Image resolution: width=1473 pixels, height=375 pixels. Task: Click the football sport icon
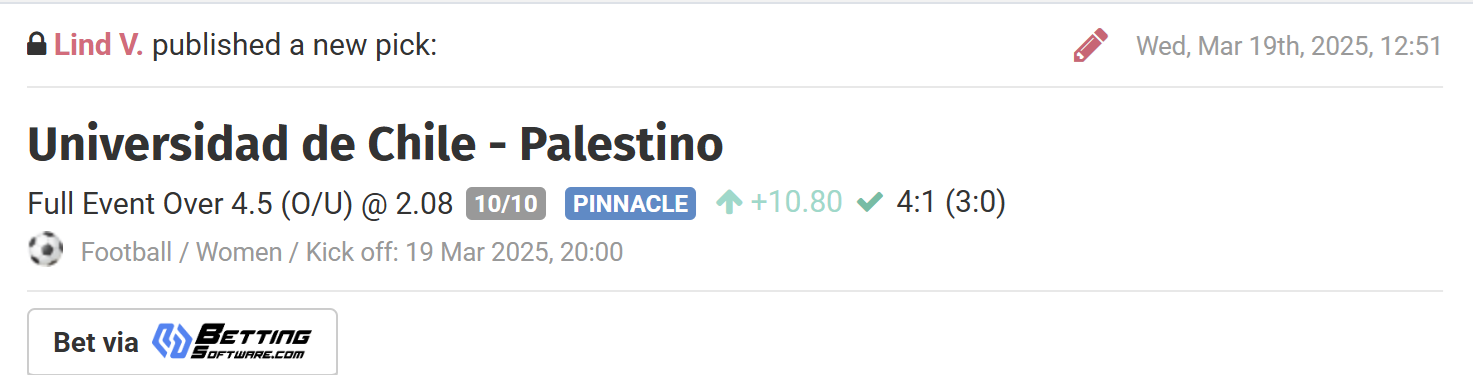pyautogui.click(x=46, y=250)
